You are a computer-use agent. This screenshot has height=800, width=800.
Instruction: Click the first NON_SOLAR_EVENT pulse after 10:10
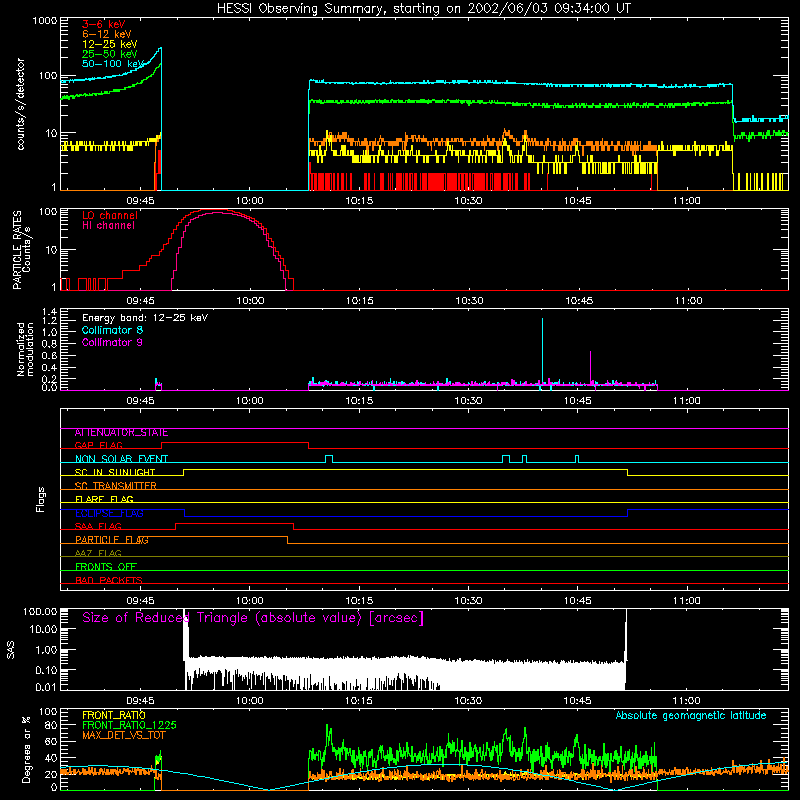pyautogui.click(x=329, y=459)
